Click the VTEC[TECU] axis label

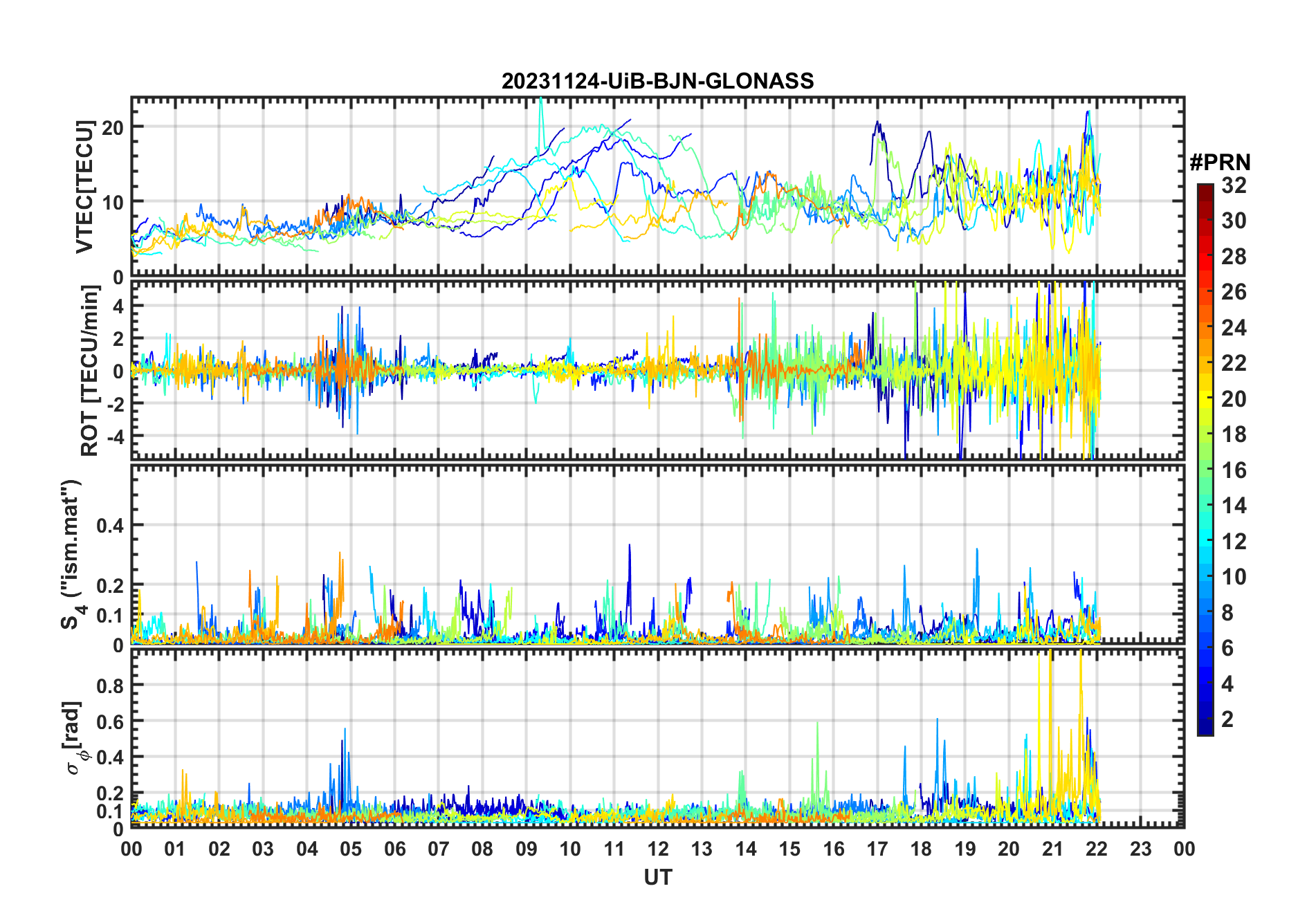coord(84,187)
